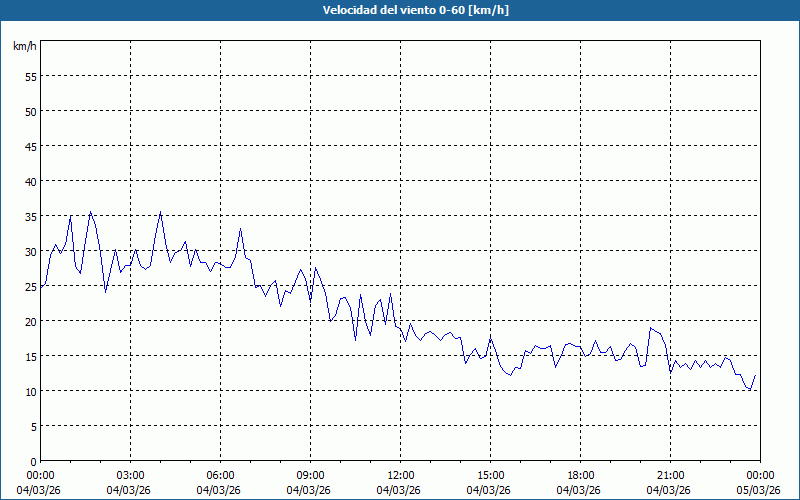Click the km/h unit label on the y-axis

(x=24, y=47)
